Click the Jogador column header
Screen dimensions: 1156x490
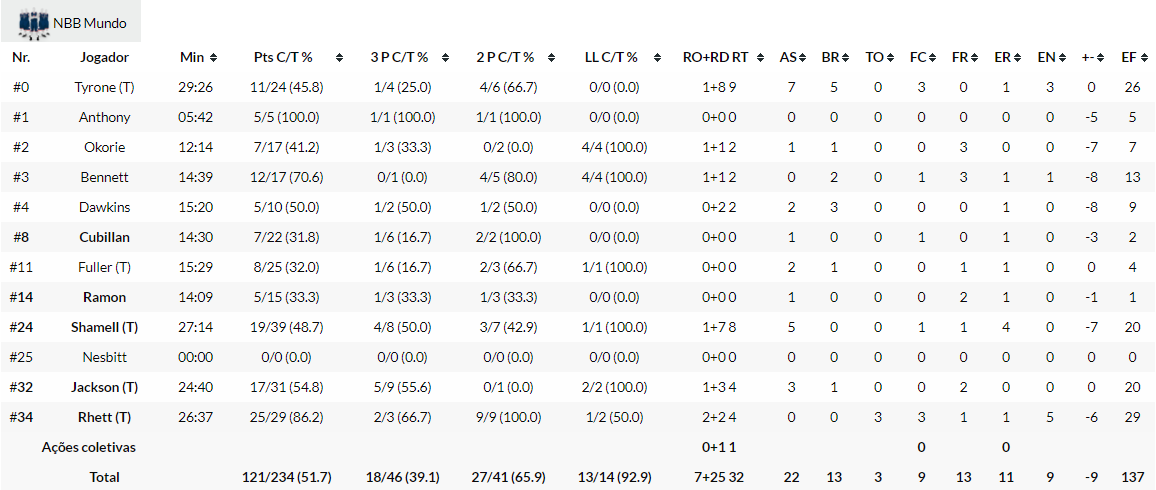(x=104, y=58)
